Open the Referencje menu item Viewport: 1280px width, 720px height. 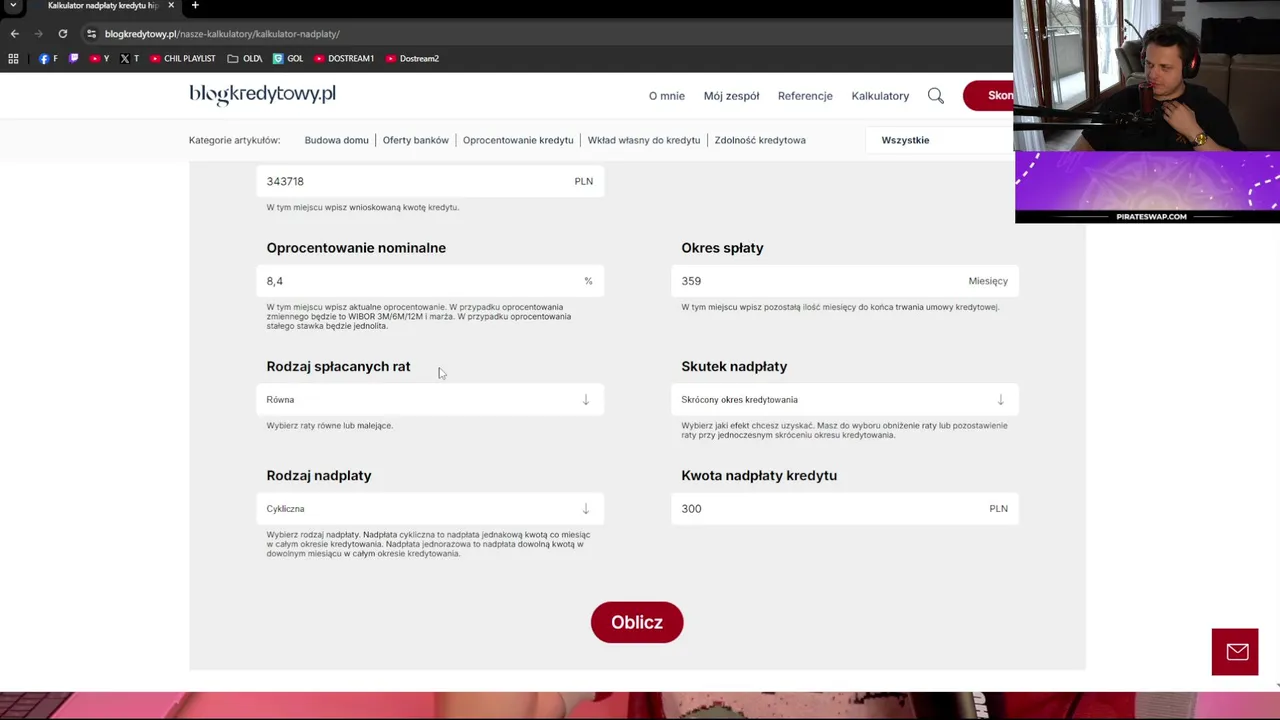[x=805, y=96]
